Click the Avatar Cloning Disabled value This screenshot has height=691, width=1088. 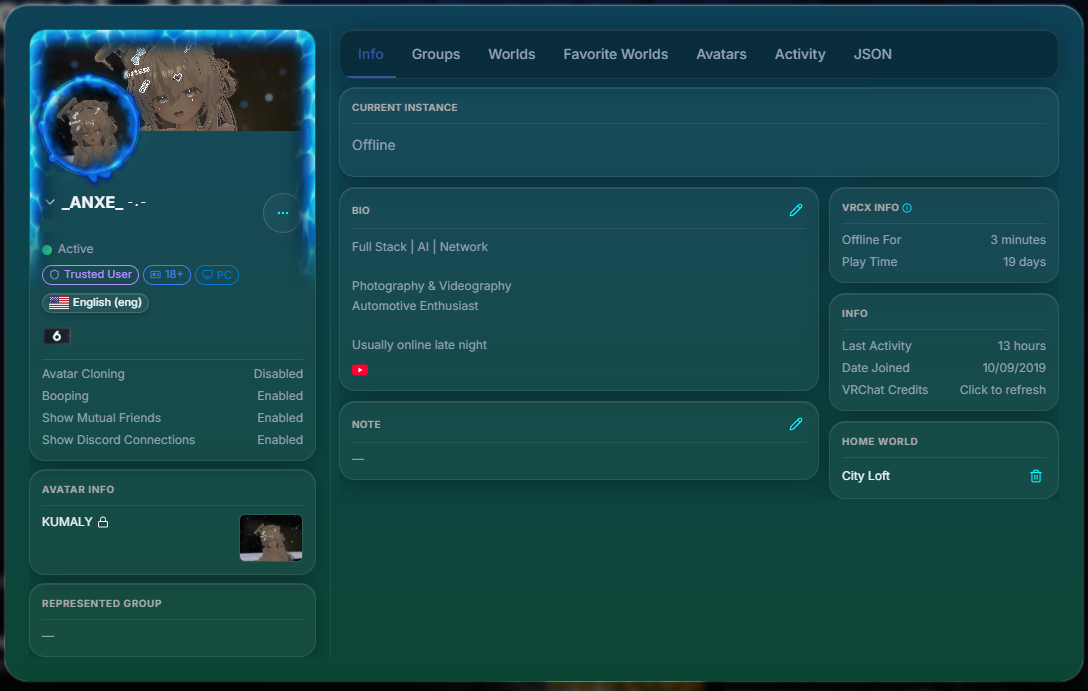click(278, 374)
